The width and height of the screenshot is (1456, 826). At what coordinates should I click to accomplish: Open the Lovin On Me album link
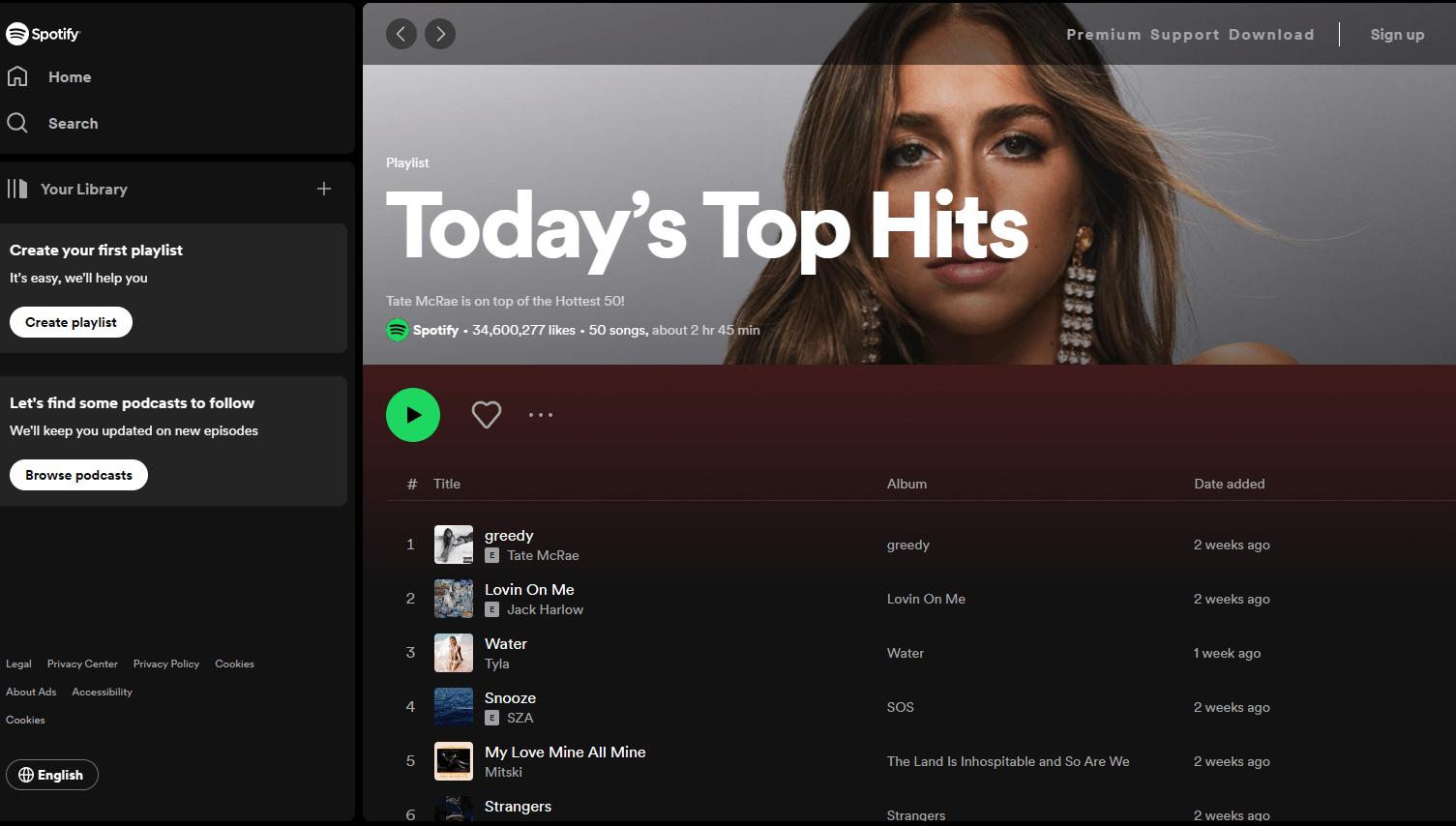point(926,599)
